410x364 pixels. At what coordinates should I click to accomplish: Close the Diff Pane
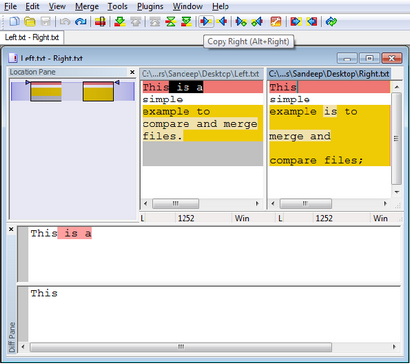[11, 229]
